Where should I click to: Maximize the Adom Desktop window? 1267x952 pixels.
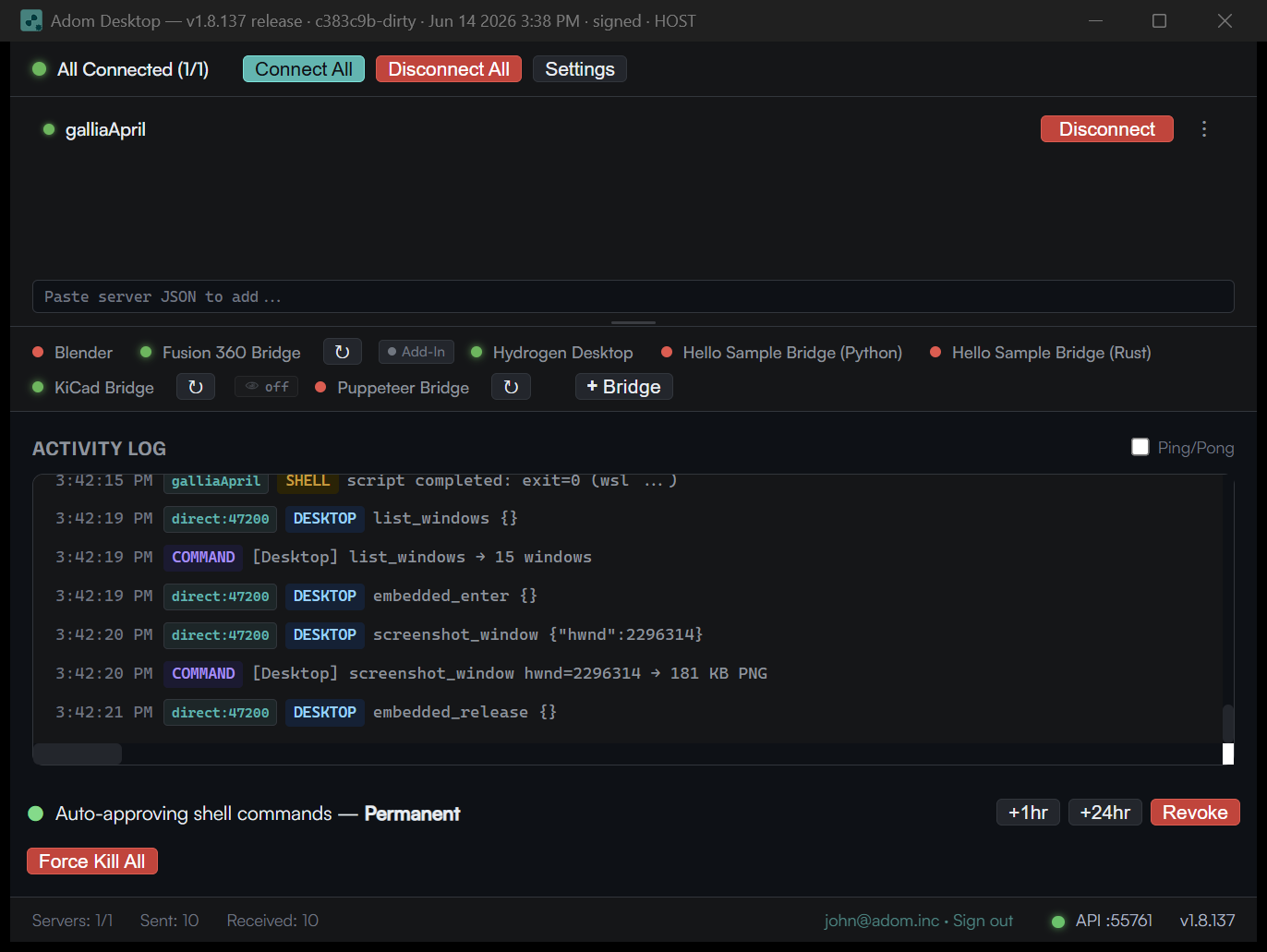pos(1160,20)
